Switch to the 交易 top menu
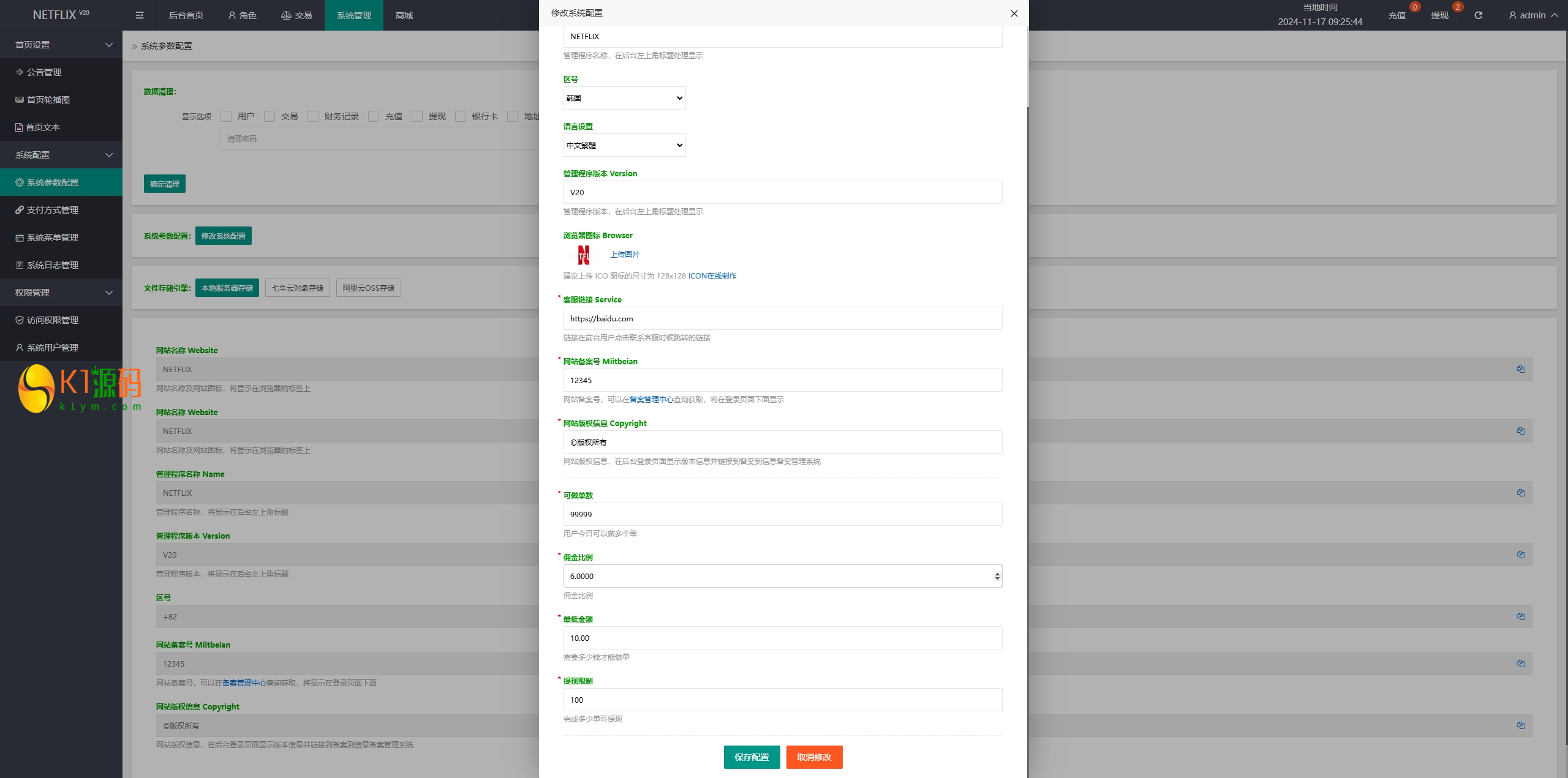The width and height of the screenshot is (1568, 778). coord(296,15)
